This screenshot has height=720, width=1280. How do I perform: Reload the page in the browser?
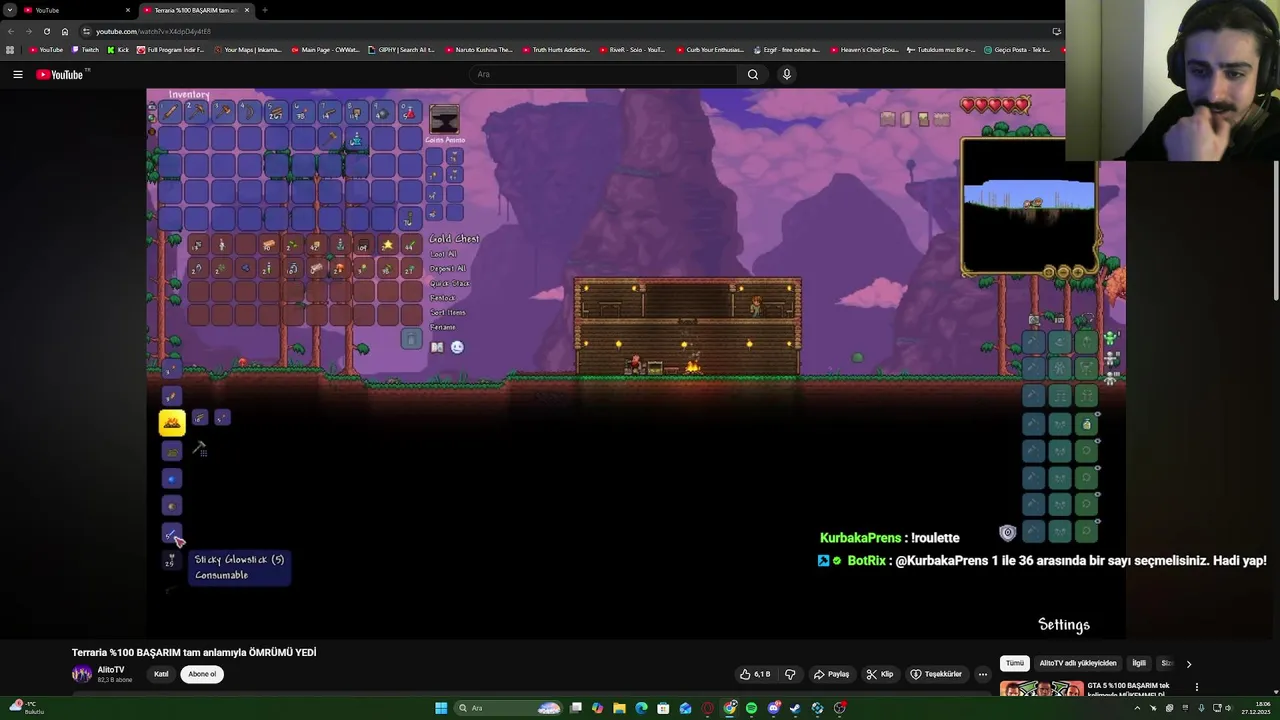tap(46, 31)
